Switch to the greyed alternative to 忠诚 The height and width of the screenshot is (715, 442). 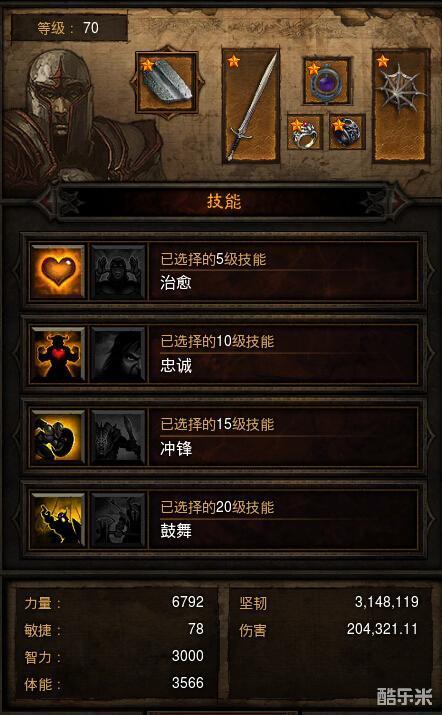119,354
